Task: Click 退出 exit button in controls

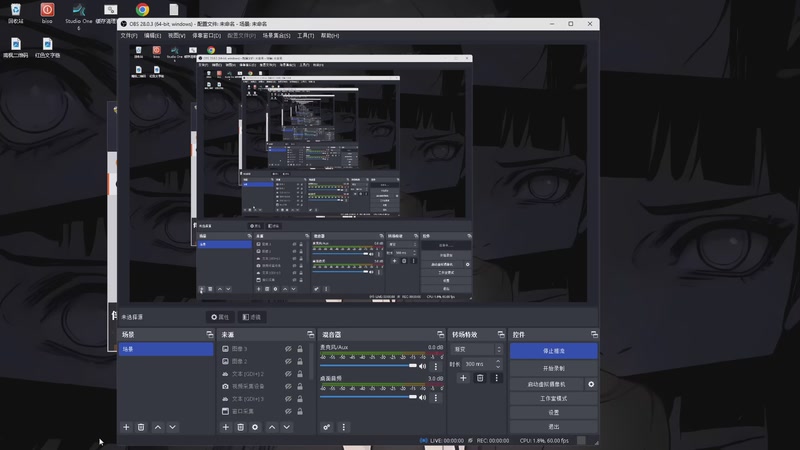Action: 554,427
